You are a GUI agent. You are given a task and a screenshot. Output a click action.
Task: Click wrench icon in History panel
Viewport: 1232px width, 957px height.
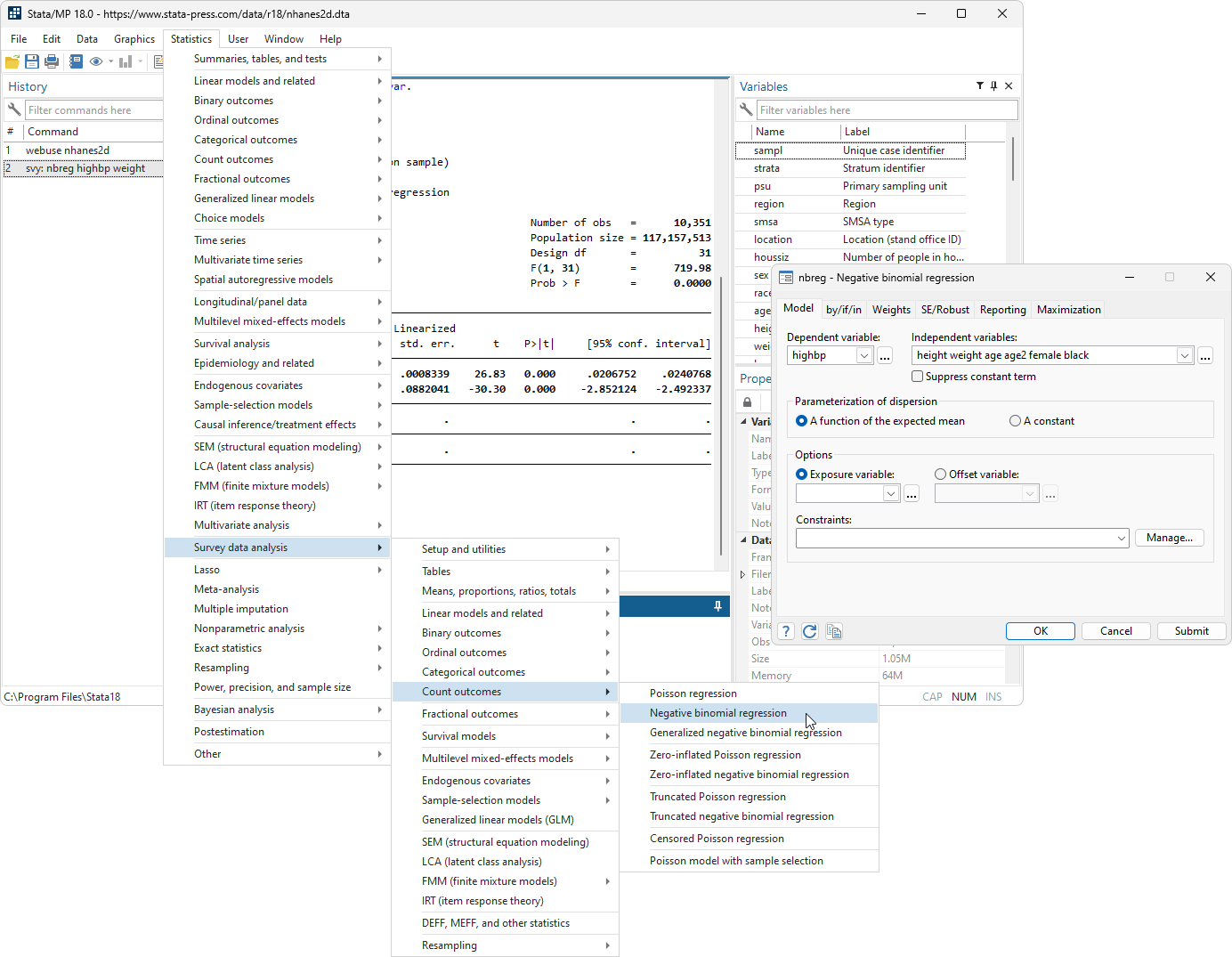tap(14, 110)
